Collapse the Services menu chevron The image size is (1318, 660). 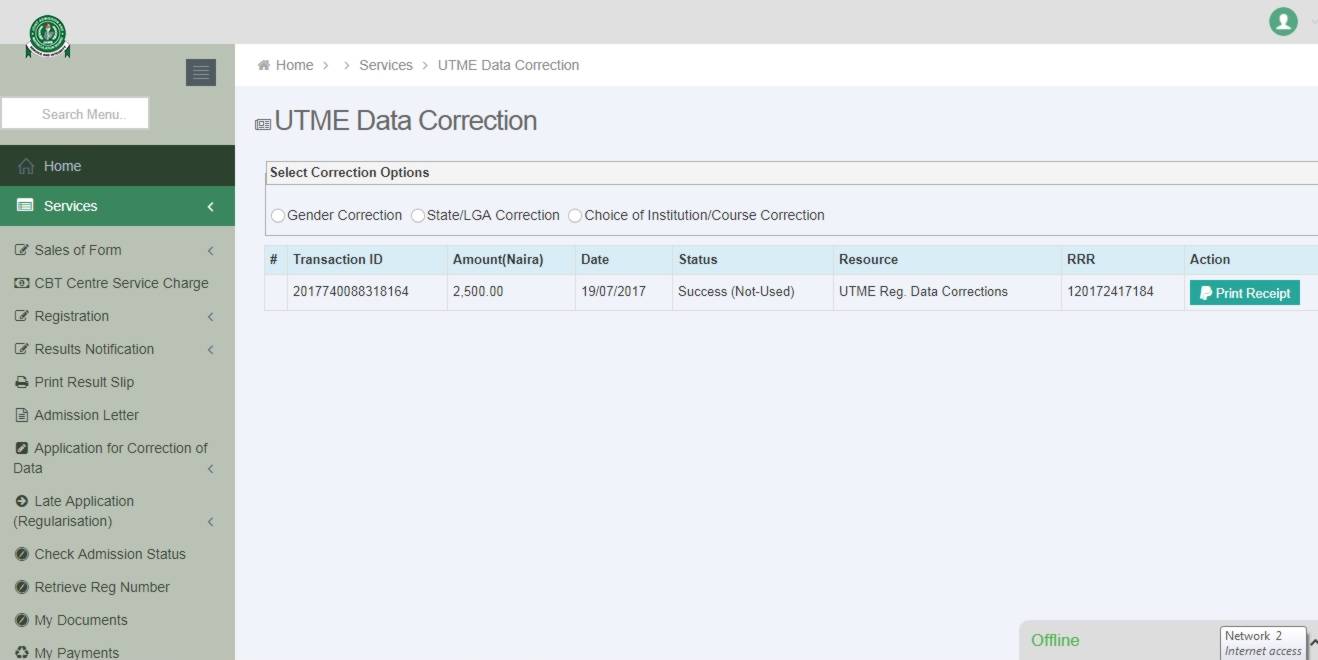tap(211, 206)
